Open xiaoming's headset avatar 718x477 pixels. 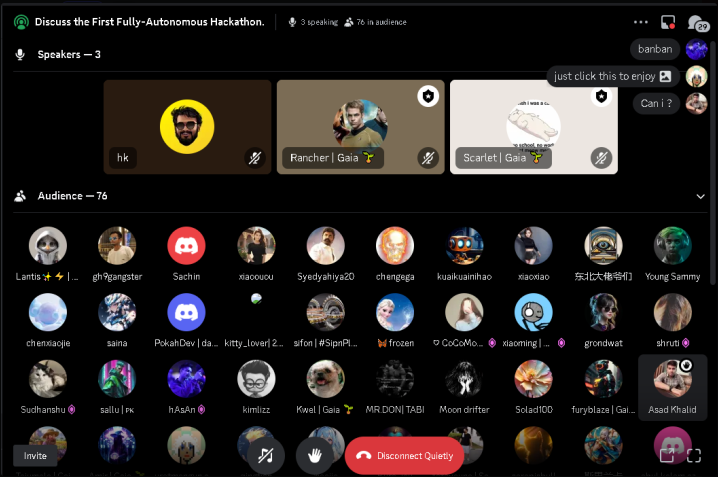[x=533, y=312]
